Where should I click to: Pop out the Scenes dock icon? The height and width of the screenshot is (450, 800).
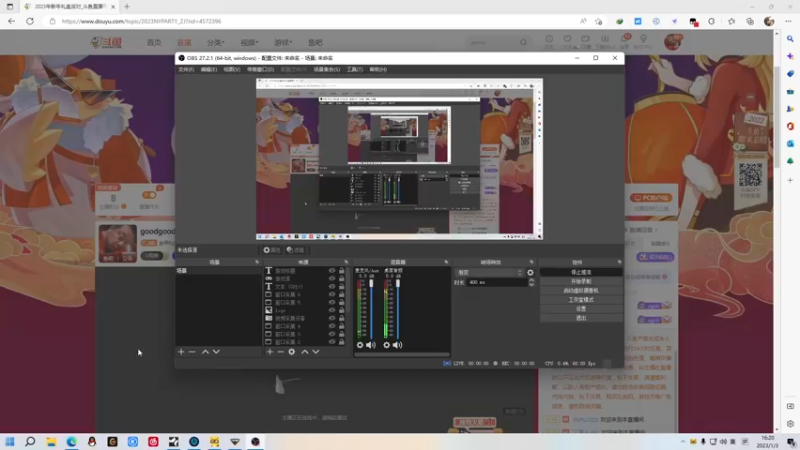(257, 262)
